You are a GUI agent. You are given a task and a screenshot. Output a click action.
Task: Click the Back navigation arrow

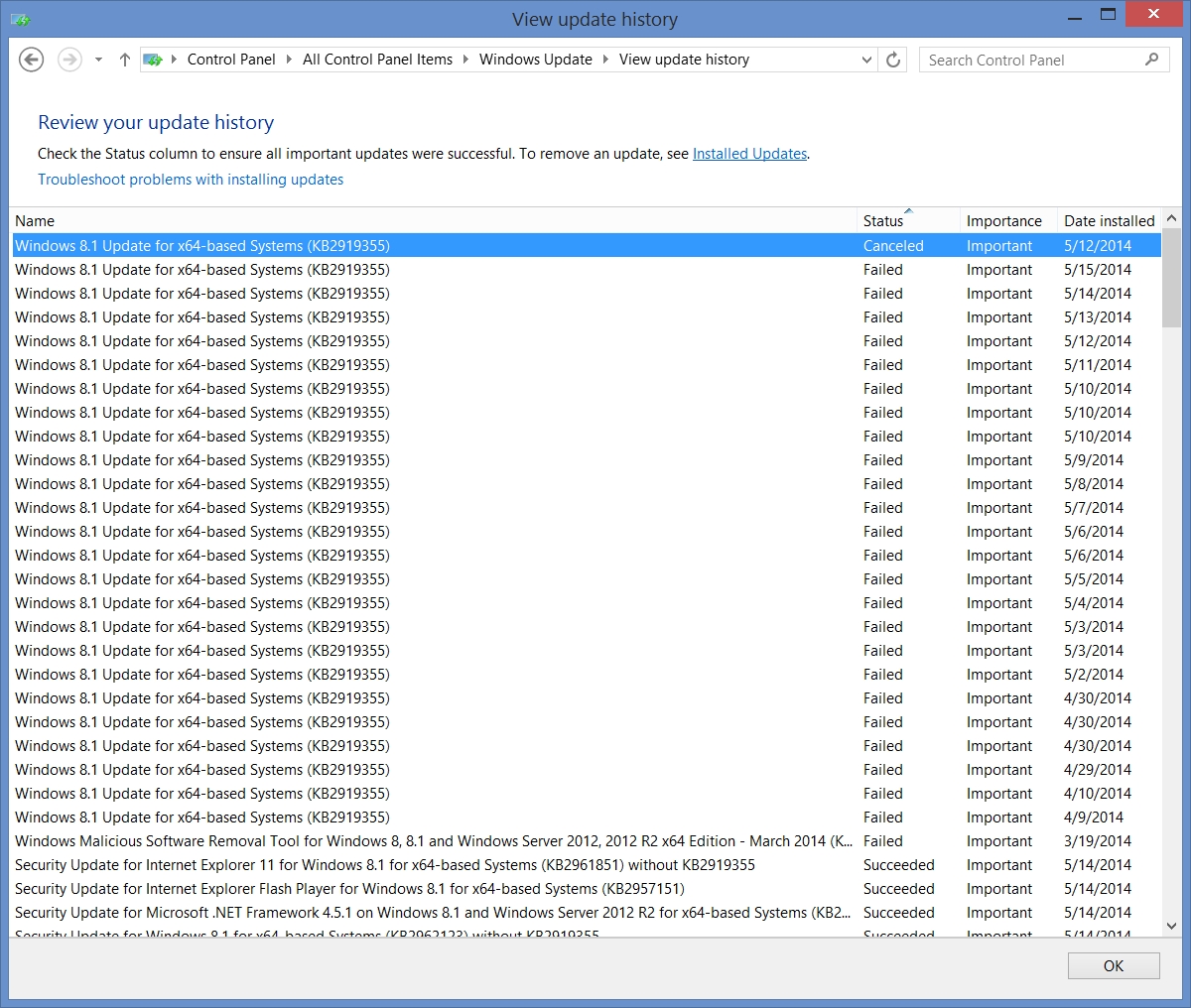coord(32,60)
